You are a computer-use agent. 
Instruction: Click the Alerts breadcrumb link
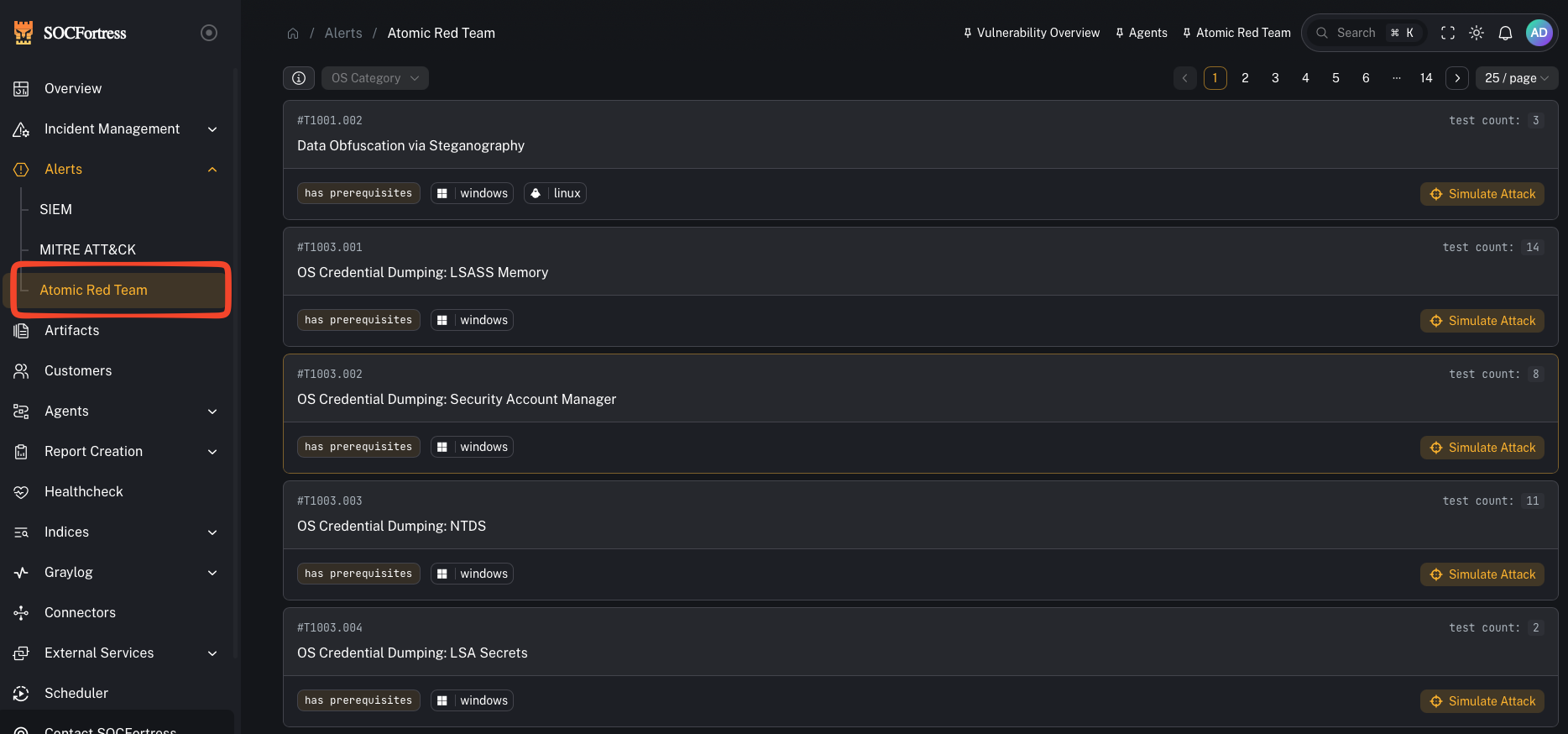(x=343, y=34)
